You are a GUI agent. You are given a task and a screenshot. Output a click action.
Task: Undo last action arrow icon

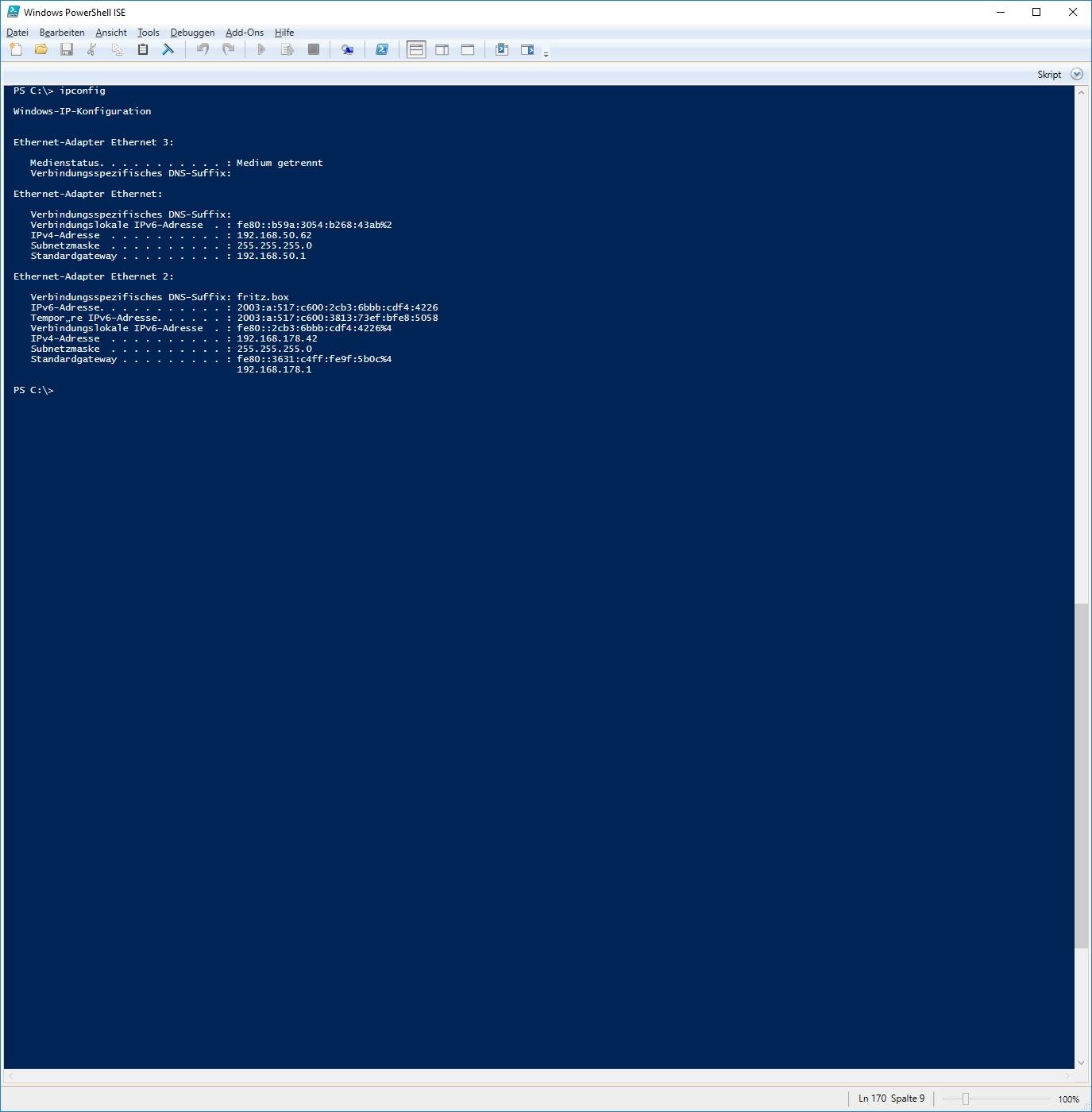[203, 49]
